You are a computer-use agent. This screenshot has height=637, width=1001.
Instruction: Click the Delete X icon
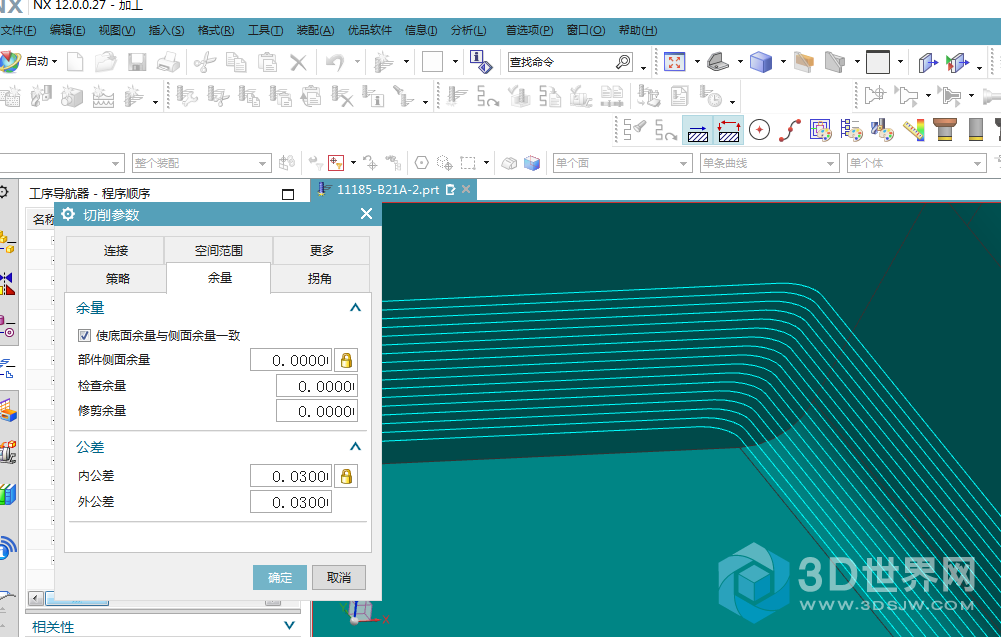(298, 62)
